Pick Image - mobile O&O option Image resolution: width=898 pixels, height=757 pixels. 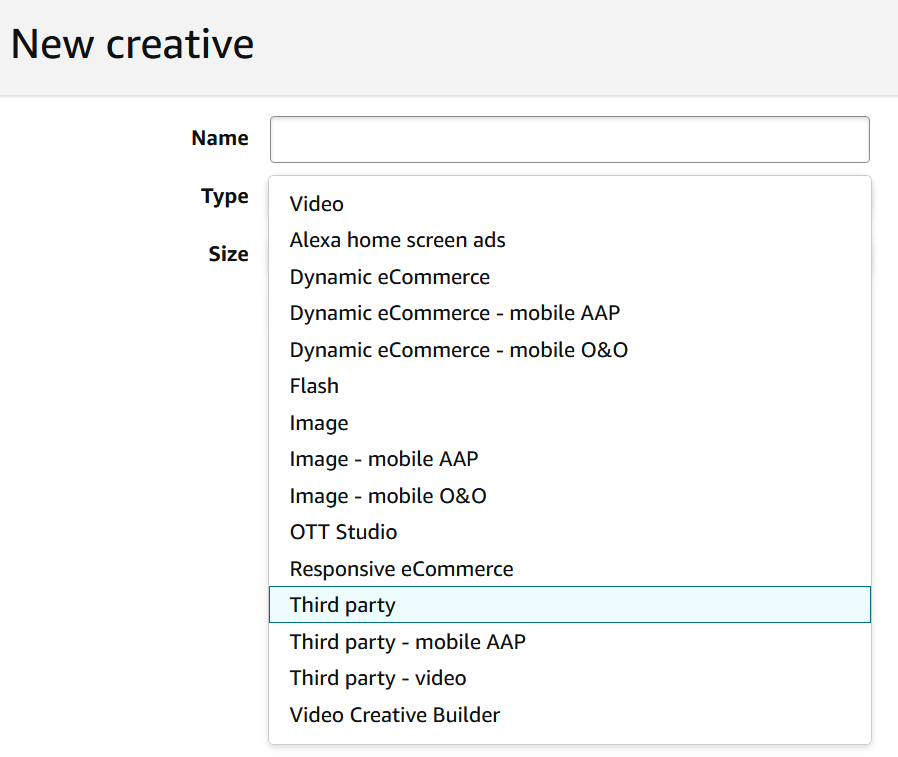388,496
